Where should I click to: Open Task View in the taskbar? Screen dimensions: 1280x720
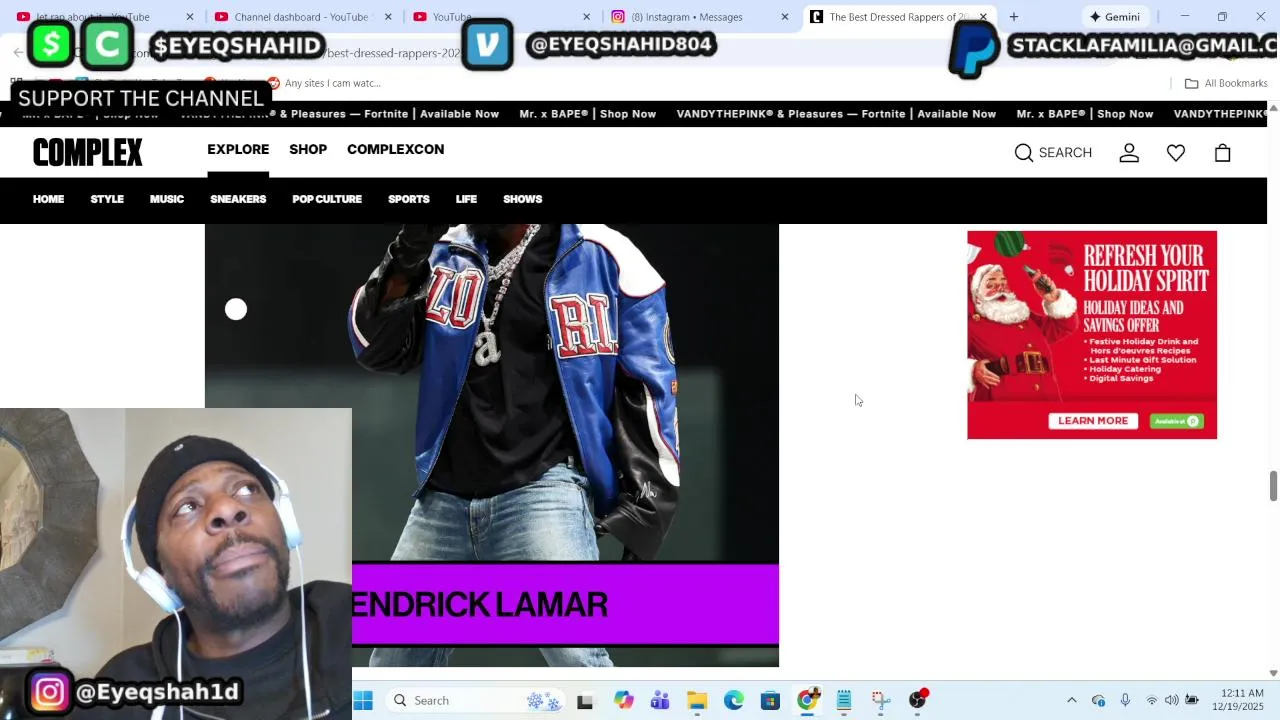[585, 701]
